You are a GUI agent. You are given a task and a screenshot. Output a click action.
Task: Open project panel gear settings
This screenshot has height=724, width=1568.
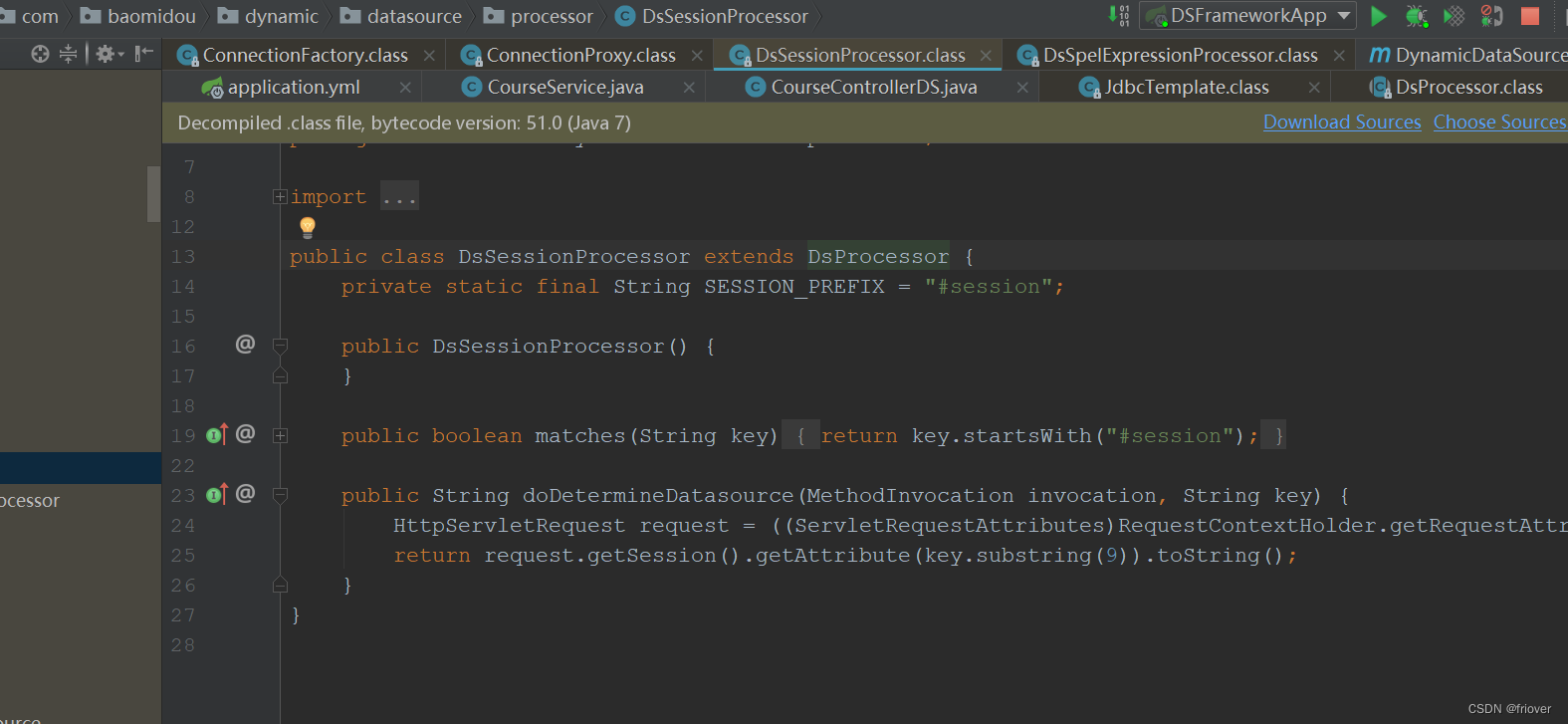coord(109,54)
